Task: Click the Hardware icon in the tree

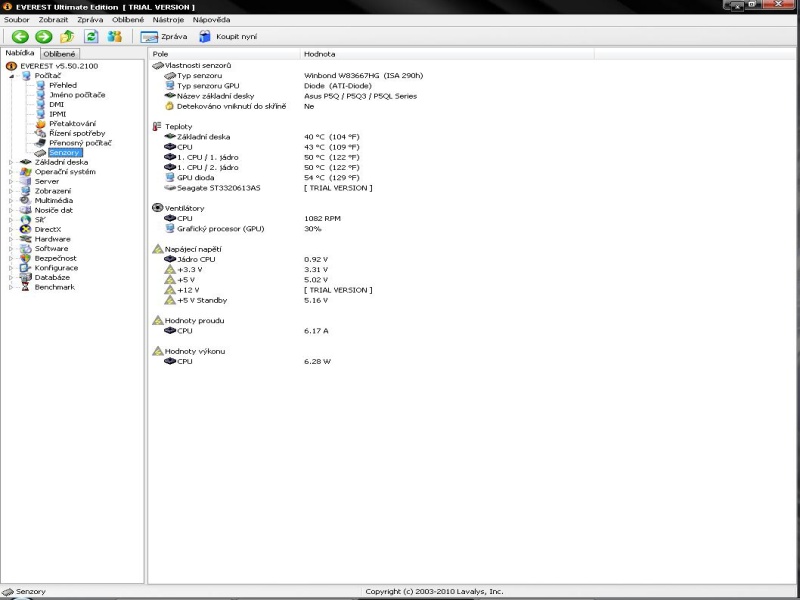Action: (26, 239)
